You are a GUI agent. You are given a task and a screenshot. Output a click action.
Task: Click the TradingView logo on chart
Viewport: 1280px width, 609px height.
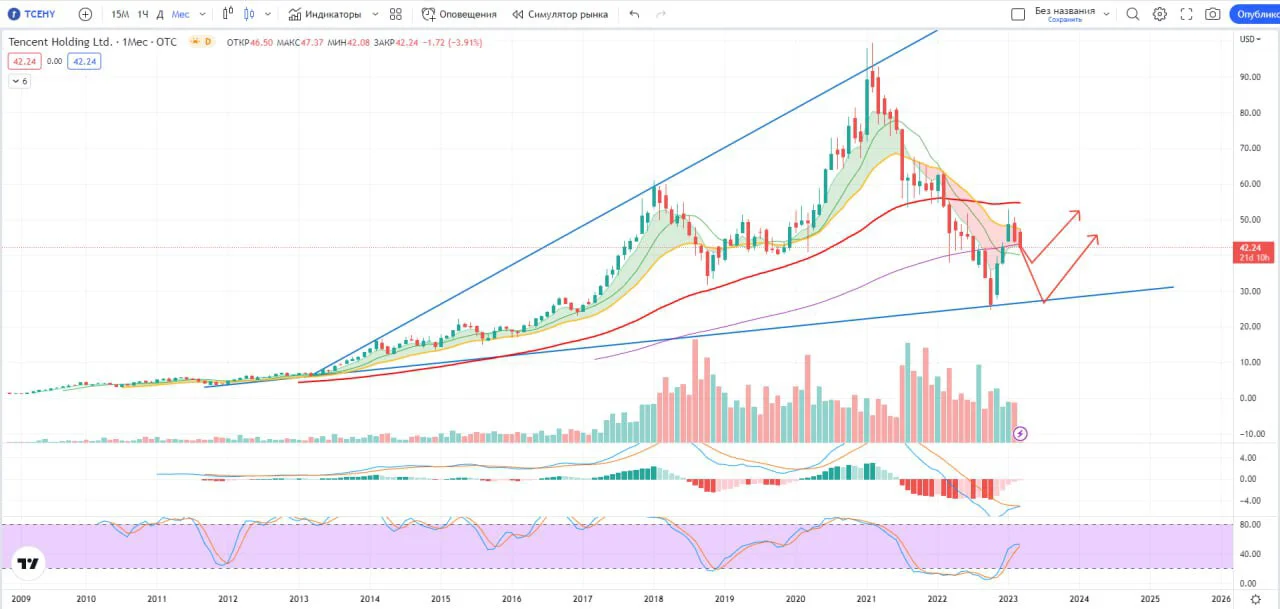pos(28,564)
